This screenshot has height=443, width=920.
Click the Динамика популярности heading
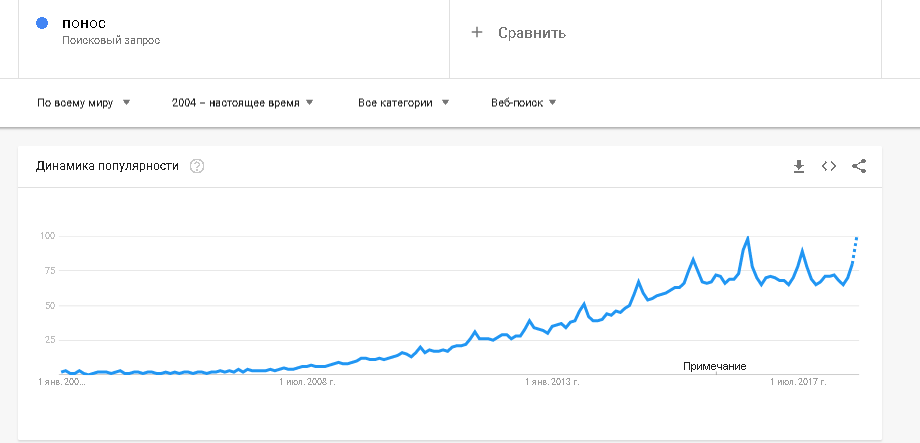[107, 166]
